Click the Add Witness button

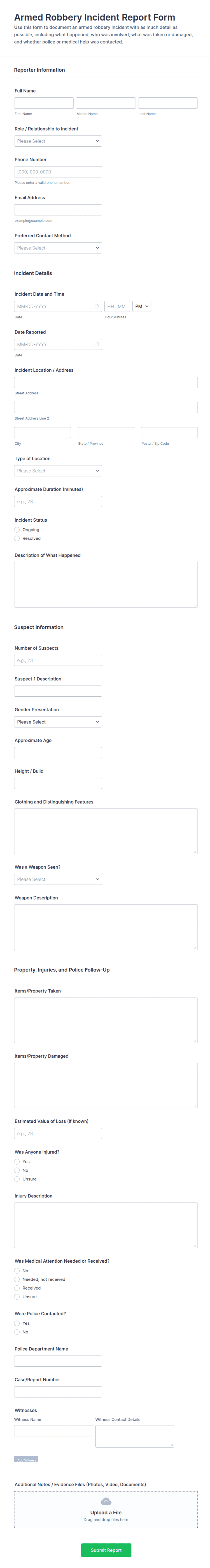pos(26,1460)
